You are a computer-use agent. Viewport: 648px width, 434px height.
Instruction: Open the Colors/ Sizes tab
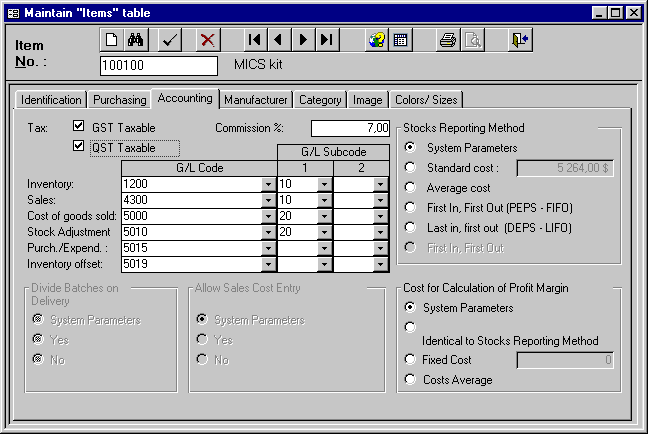tap(426, 100)
